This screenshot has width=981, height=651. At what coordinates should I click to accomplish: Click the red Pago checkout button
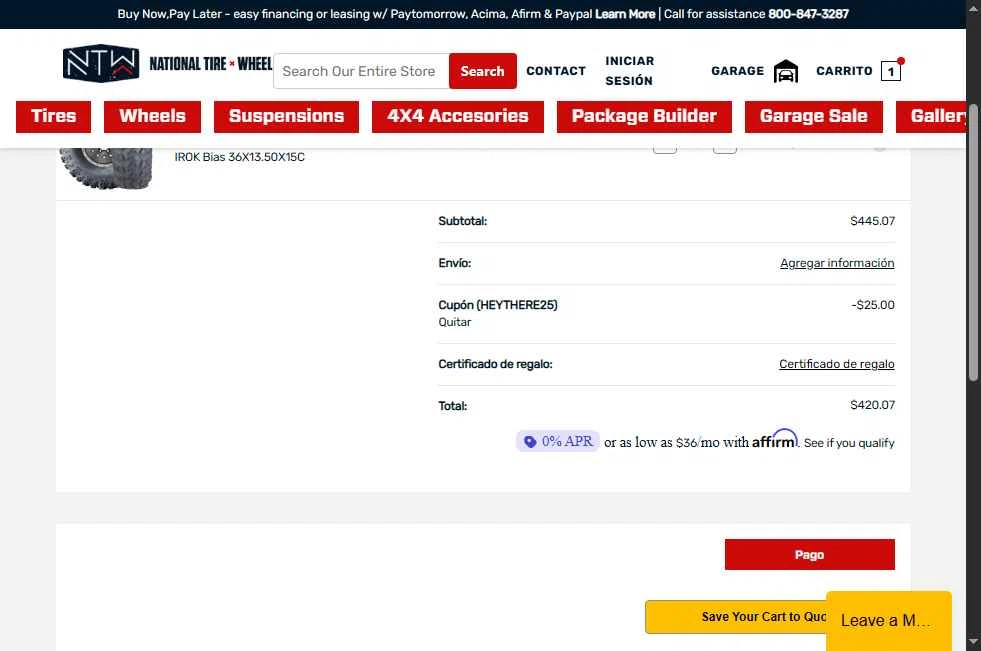click(x=810, y=555)
